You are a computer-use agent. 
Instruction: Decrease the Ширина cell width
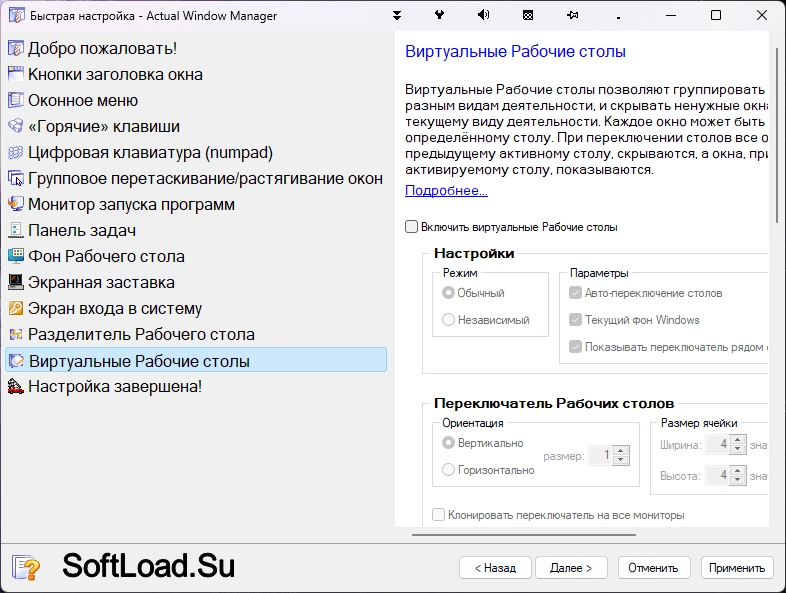pyautogui.click(x=737, y=449)
